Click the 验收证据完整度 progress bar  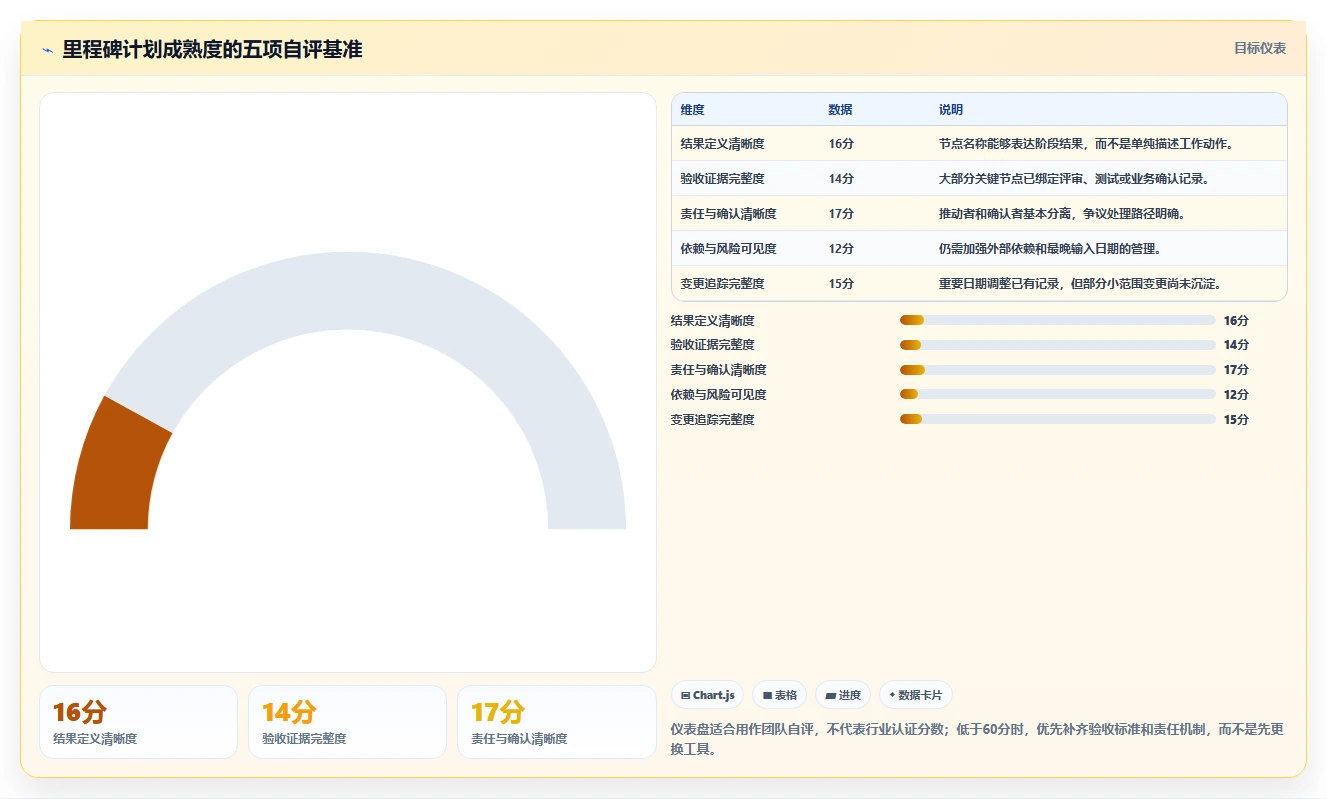click(1057, 345)
